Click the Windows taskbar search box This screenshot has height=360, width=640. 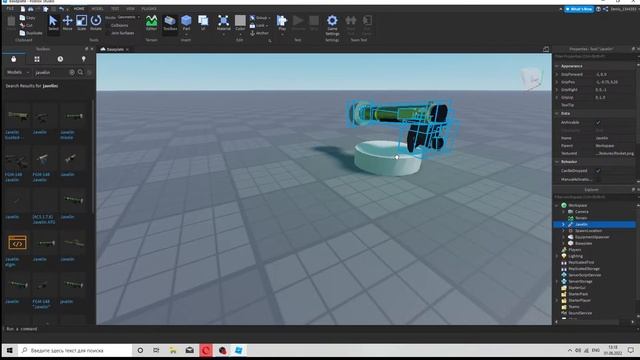click(x=76, y=350)
